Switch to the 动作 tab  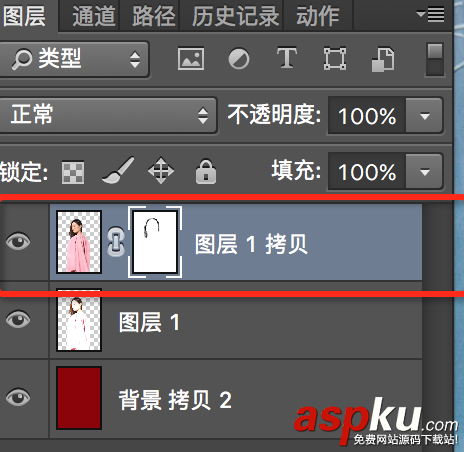318,16
